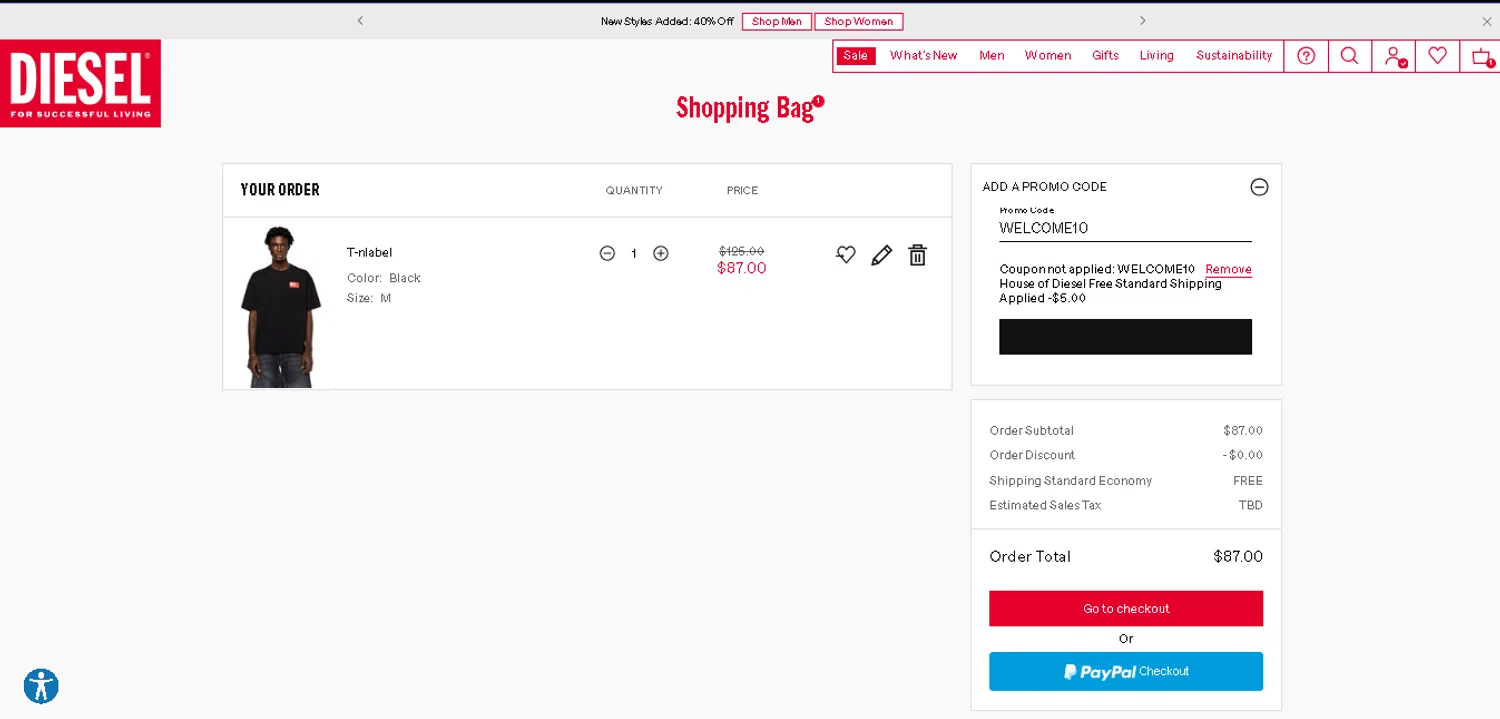The width and height of the screenshot is (1500, 719).
Task: Open the shopping cart icon in header
Action: pos(1481,56)
